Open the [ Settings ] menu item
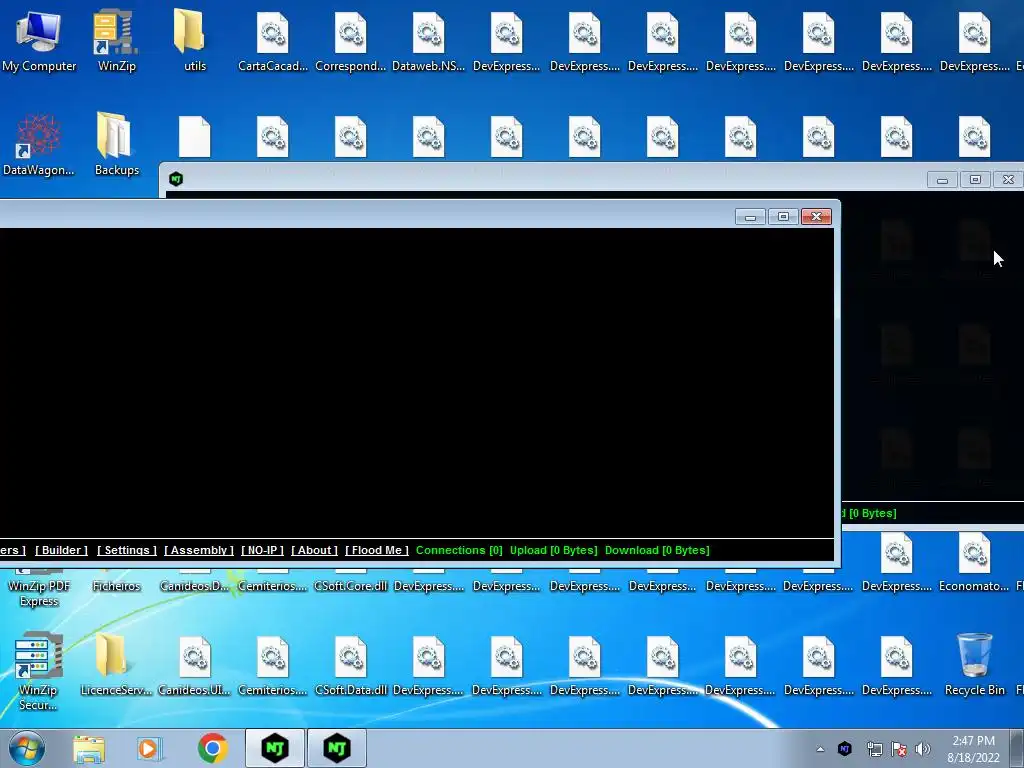Image resolution: width=1024 pixels, height=768 pixels. [x=127, y=550]
